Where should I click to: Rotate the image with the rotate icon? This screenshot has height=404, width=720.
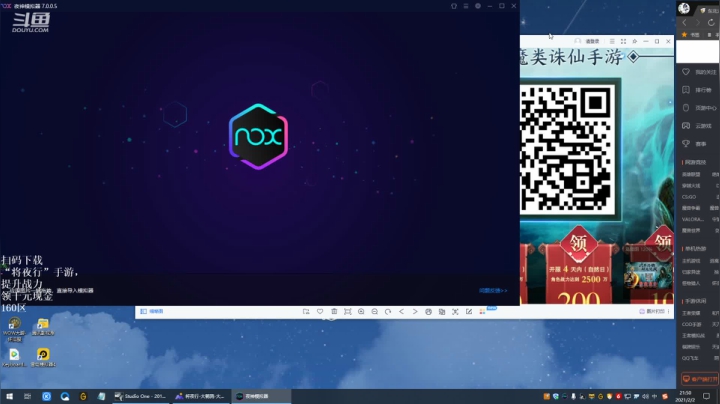(388, 311)
